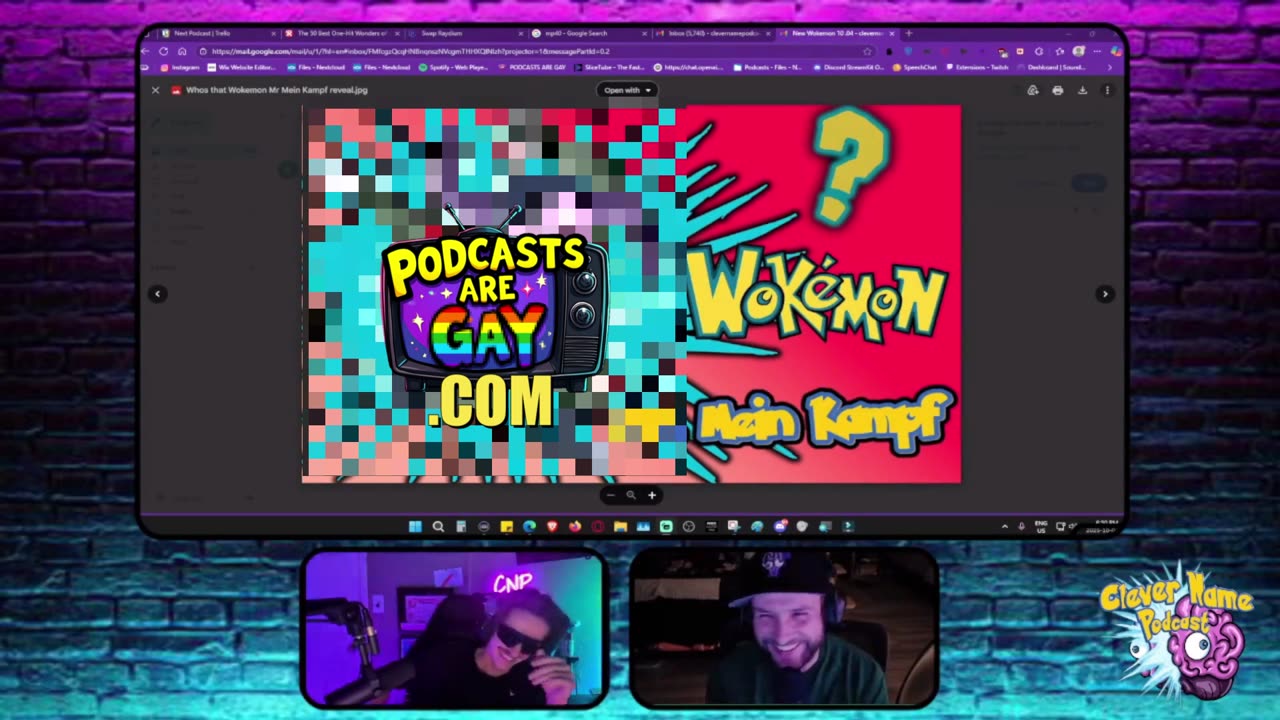The image size is (1280, 720).
Task: Open the Instagram bookmark
Action: [x=181, y=68]
